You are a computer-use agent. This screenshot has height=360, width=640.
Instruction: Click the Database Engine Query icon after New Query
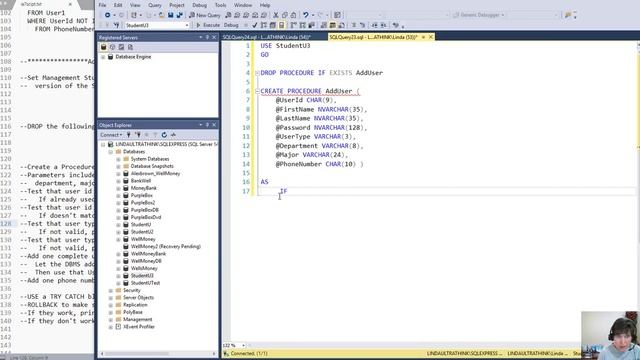[x=228, y=15]
